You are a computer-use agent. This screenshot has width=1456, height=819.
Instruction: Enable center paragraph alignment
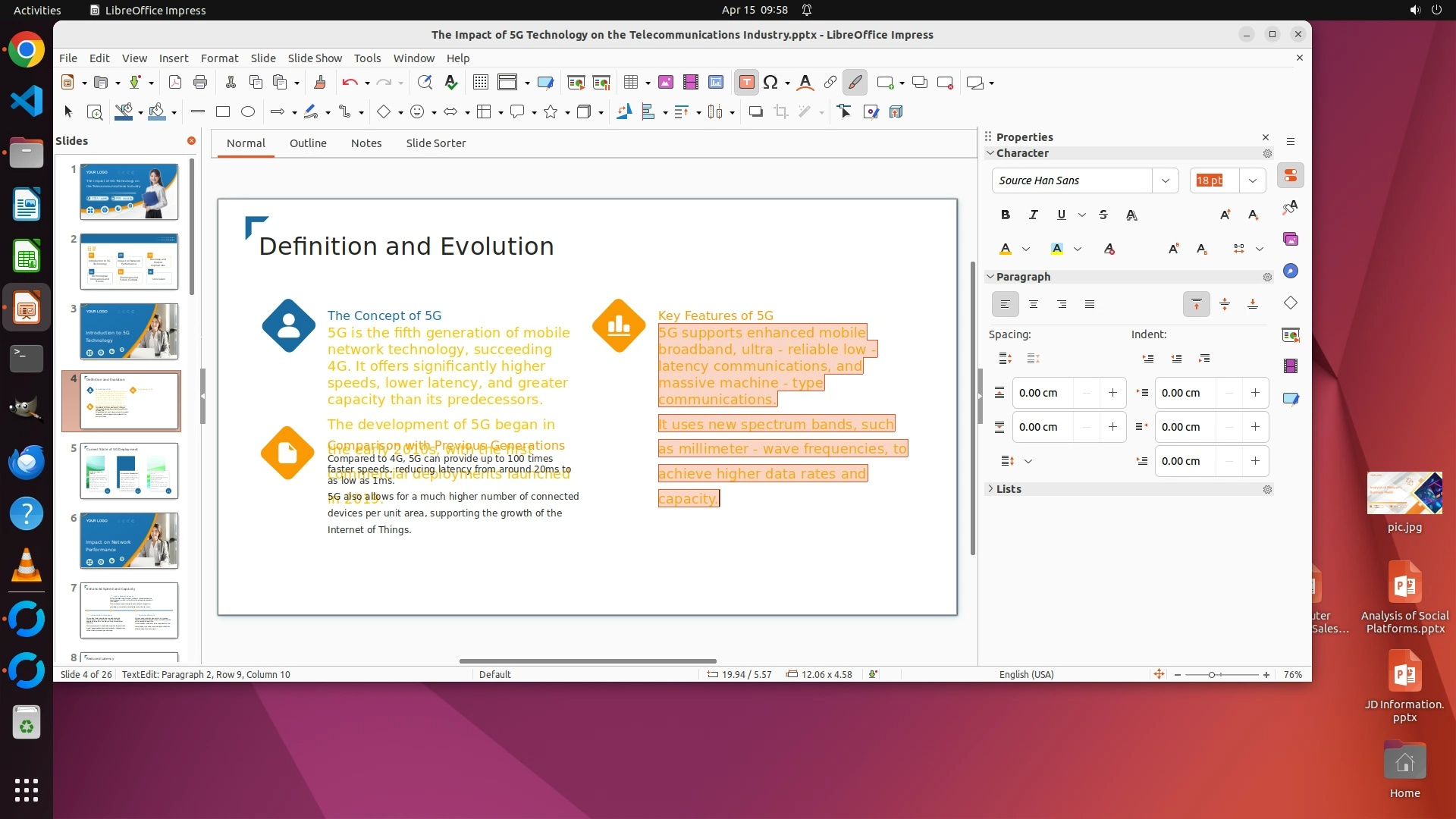(1033, 304)
